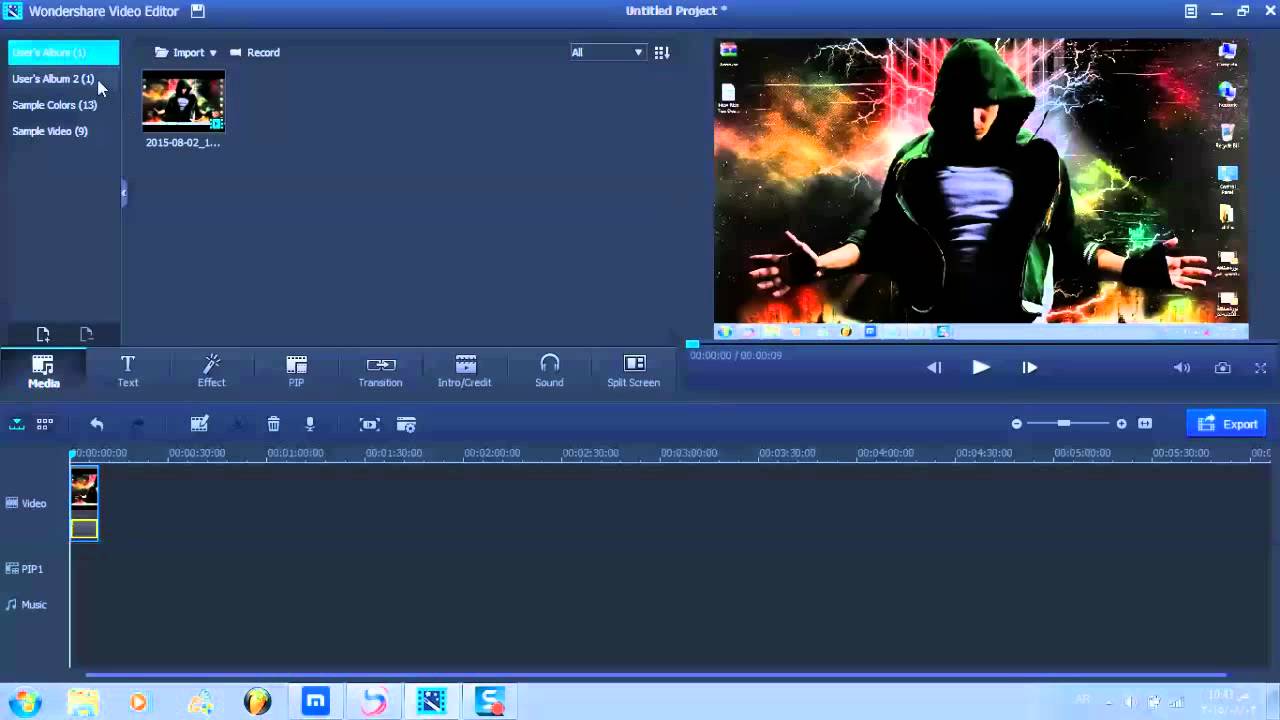Open Wondershare Video Editor taskbar icon
Viewport: 1280px width, 720px height.
432,702
